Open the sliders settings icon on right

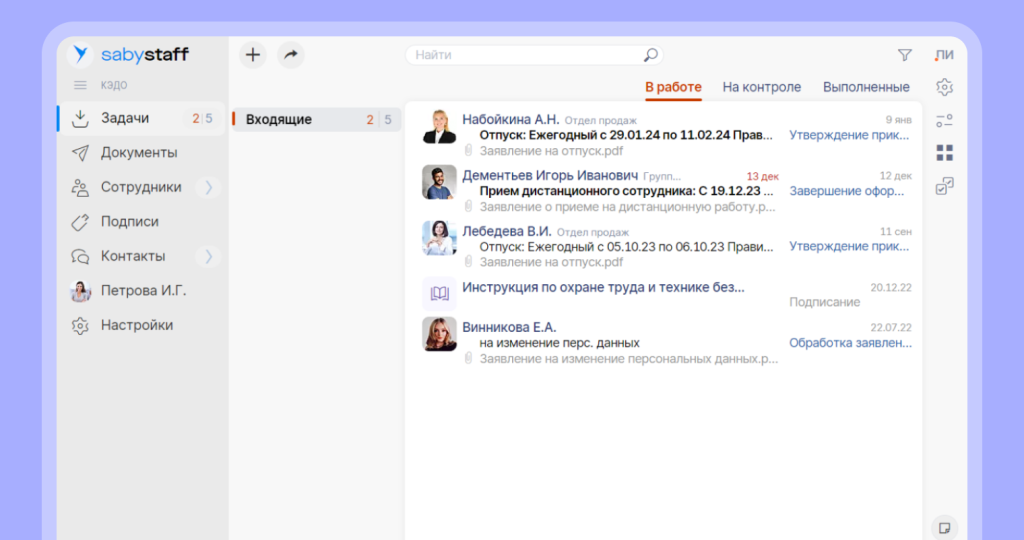[x=944, y=121]
